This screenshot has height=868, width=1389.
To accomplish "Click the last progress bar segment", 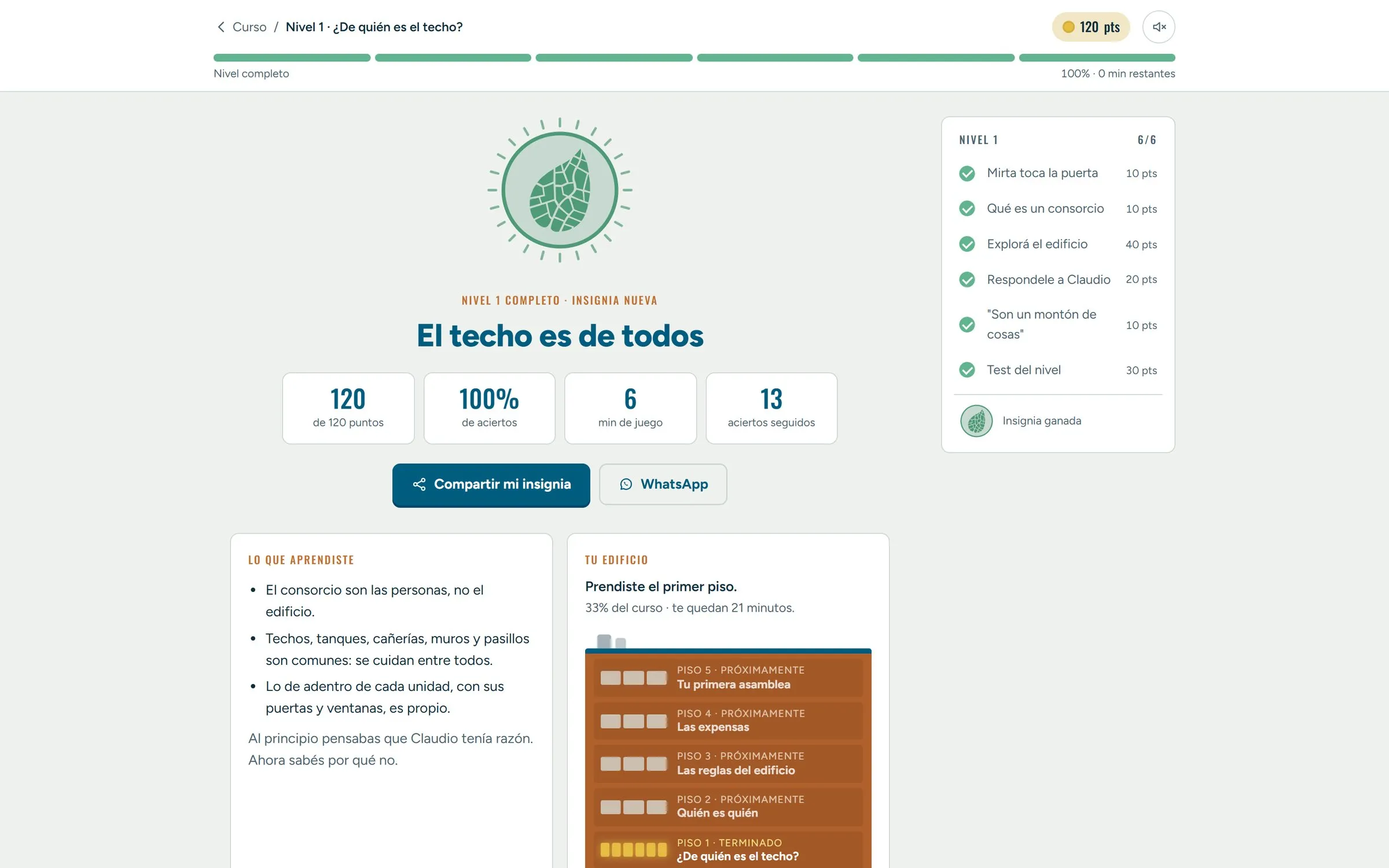I will (1097, 58).
